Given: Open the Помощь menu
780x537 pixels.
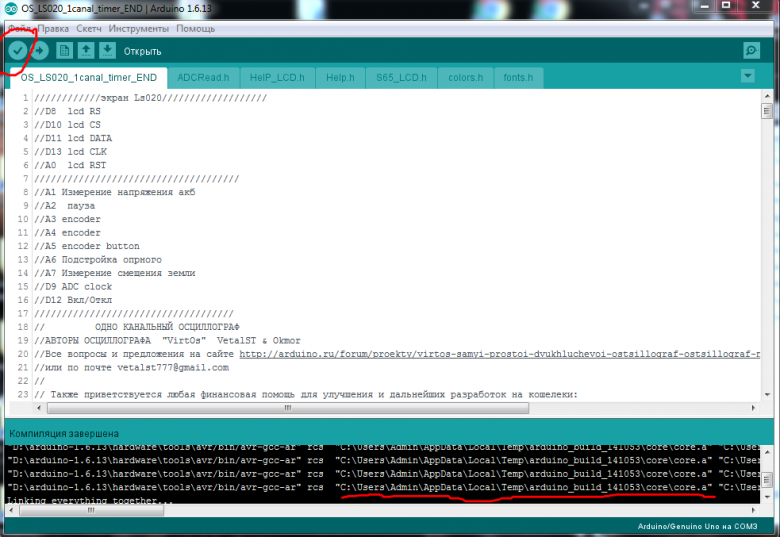Looking at the screenshot, I should [x=195, y=29].
